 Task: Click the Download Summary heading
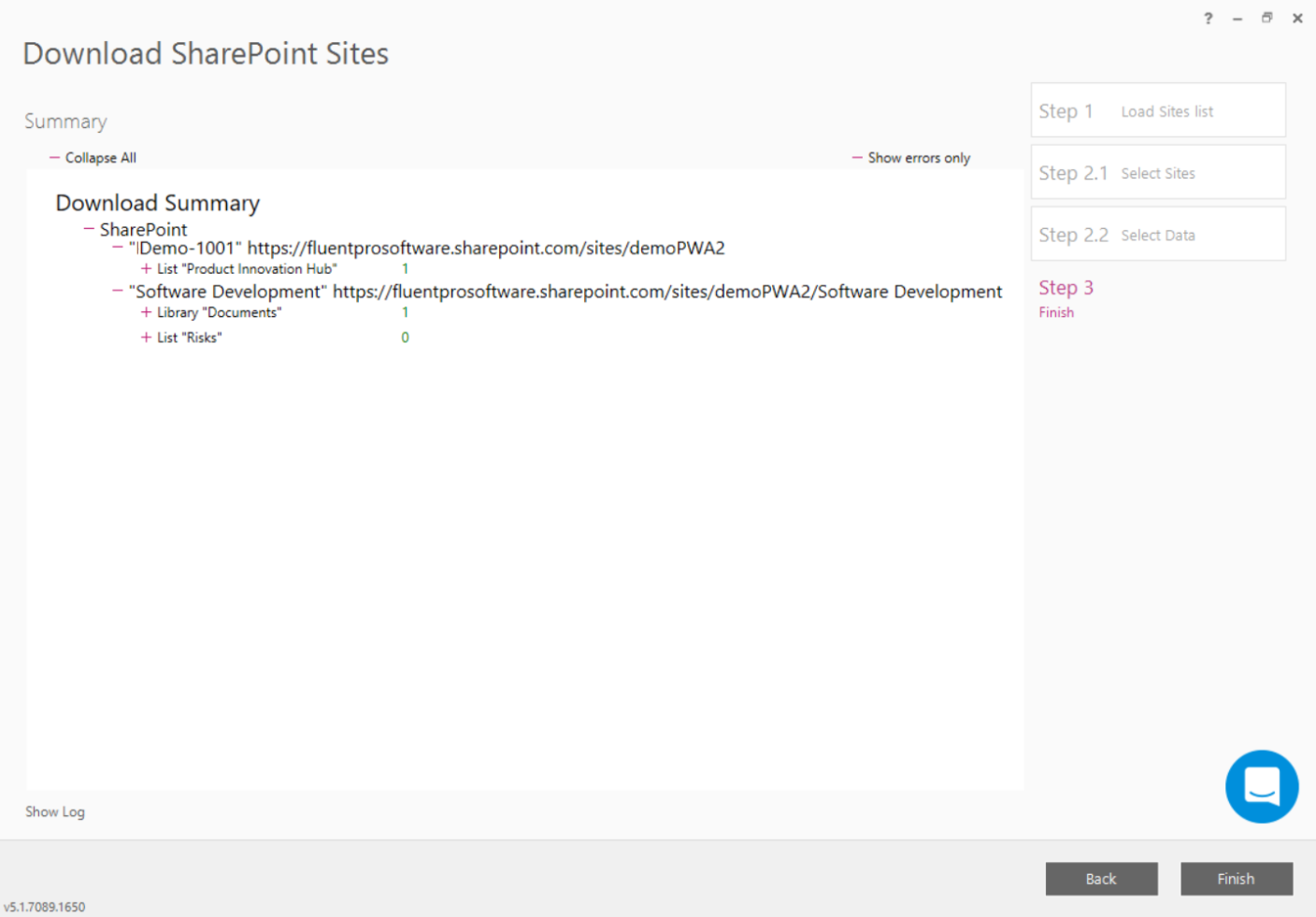click(x=158, y=203)
